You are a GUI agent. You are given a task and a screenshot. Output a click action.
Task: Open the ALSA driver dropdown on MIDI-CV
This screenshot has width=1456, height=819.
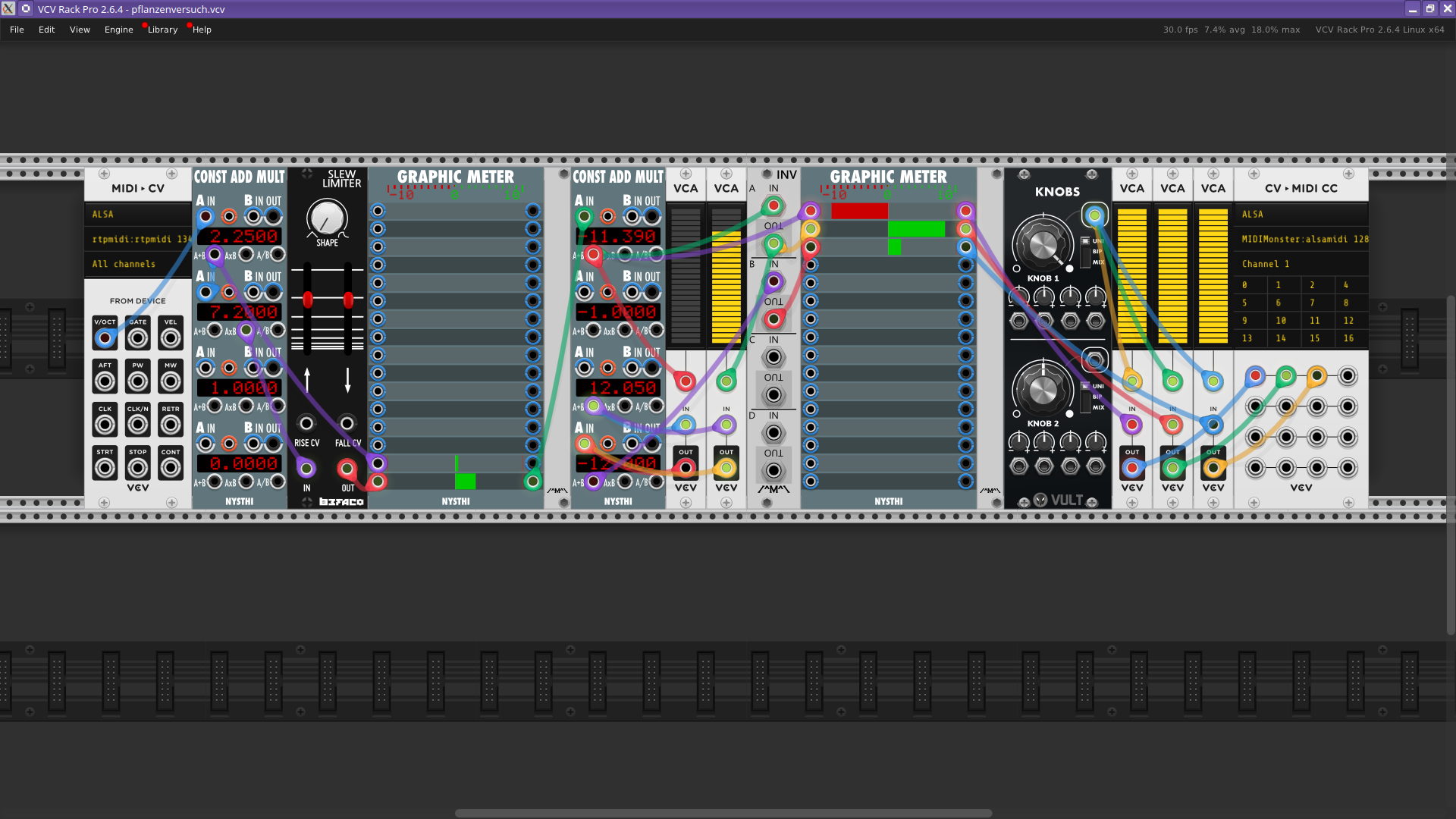[137, 215]
